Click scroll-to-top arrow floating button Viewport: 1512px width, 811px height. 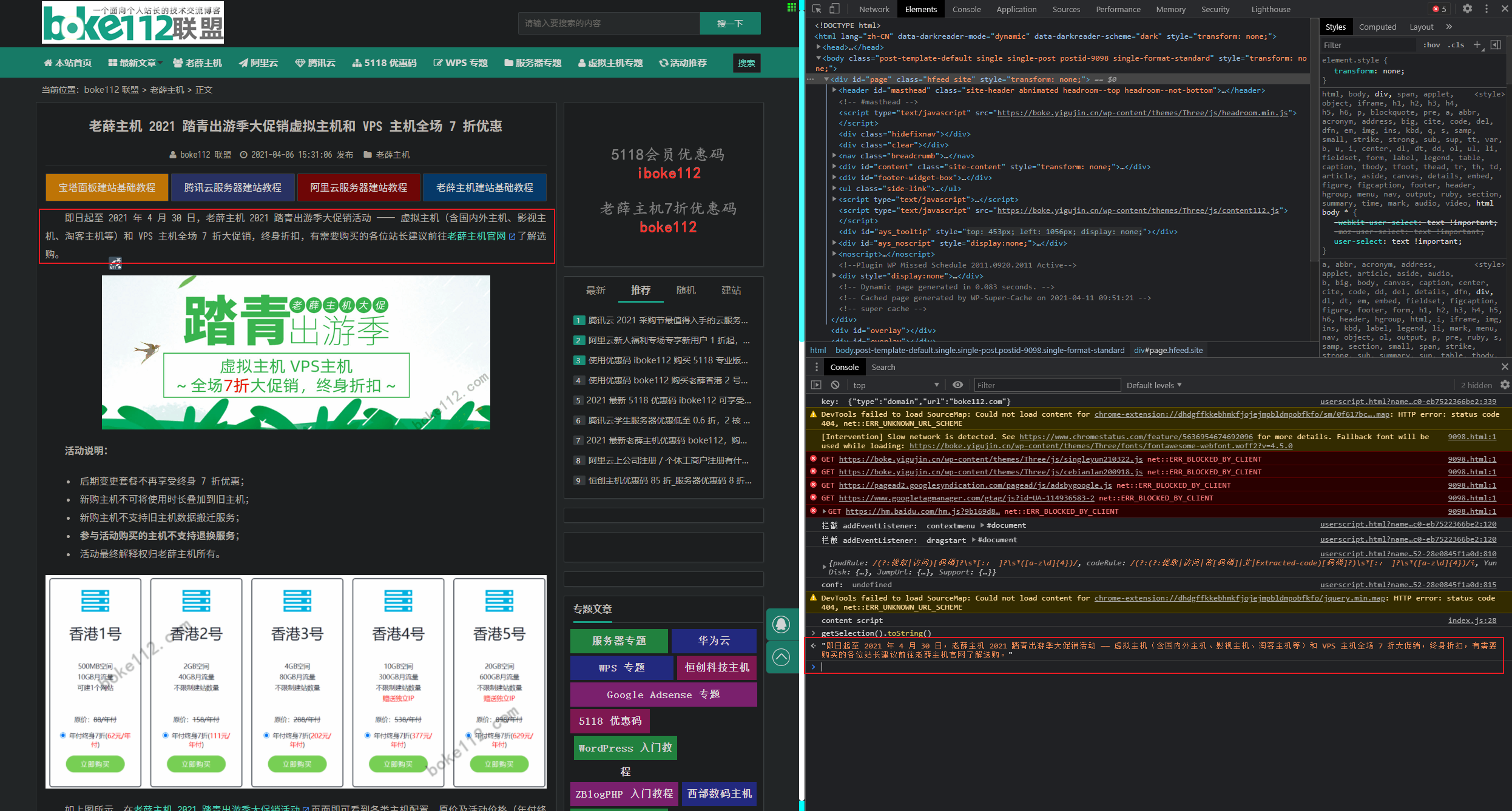tap(781, 658)
